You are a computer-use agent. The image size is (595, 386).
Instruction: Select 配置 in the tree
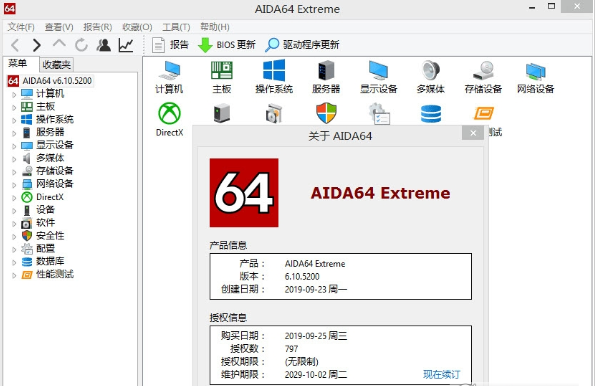pyautogui.click(x=45, y=248)
